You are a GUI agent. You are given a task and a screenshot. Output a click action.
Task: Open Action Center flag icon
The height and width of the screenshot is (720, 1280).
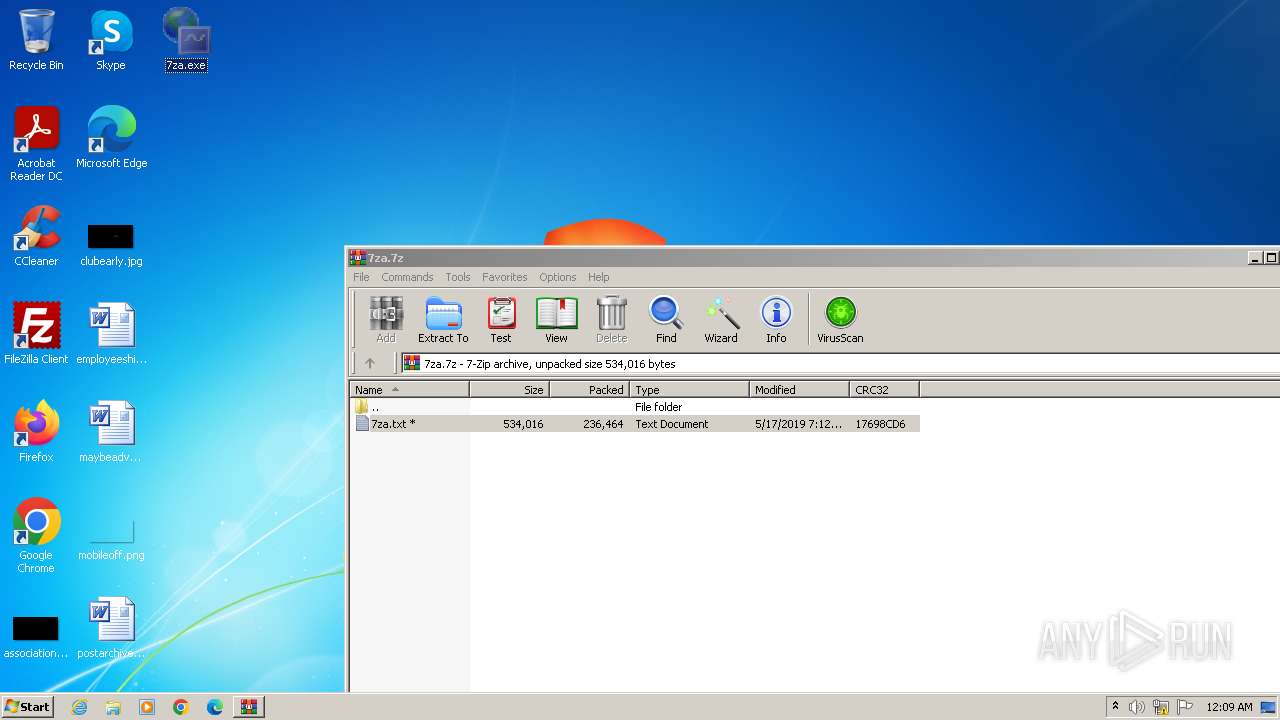pos(1185,707)
